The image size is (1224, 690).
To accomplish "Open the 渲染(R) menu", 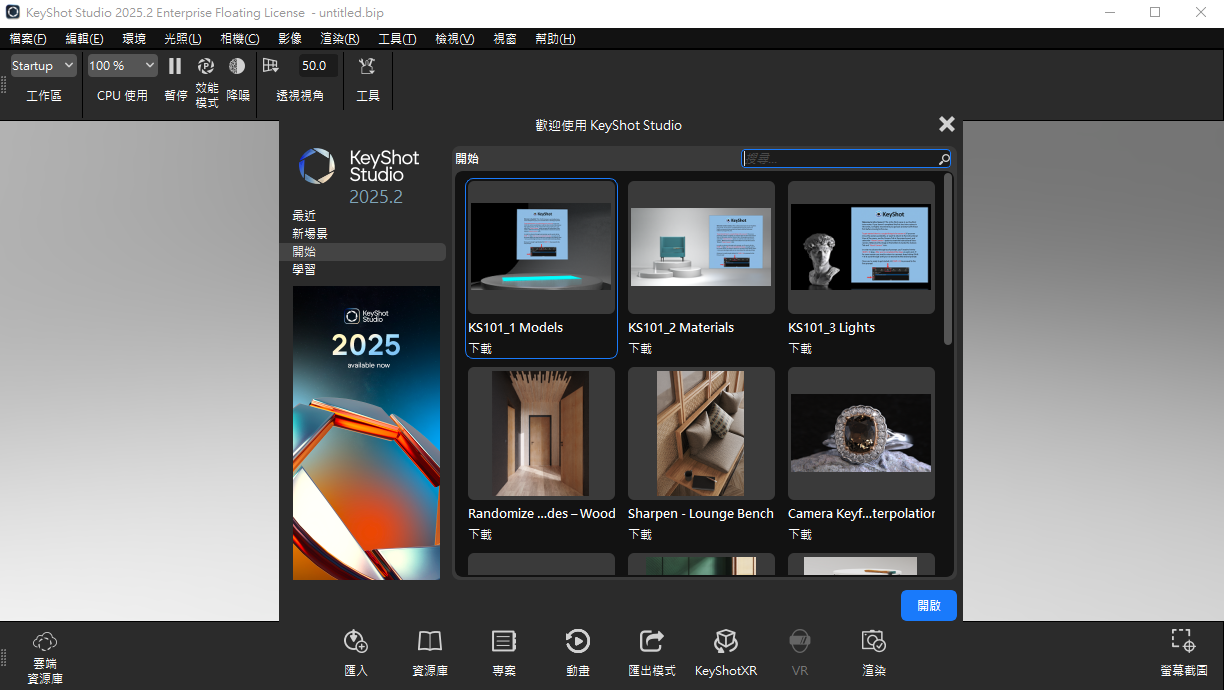I will (x=340, y=39).
